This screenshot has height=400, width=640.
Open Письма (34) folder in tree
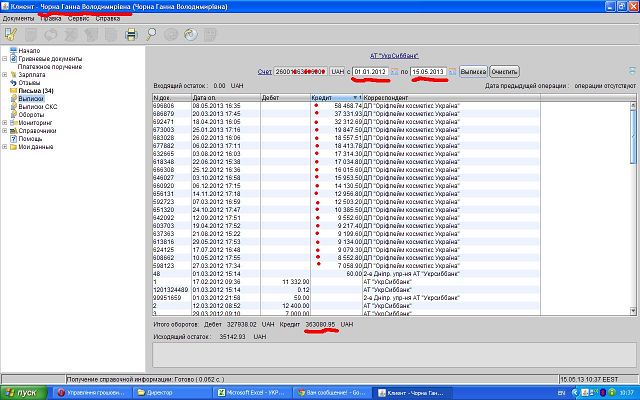34,90
